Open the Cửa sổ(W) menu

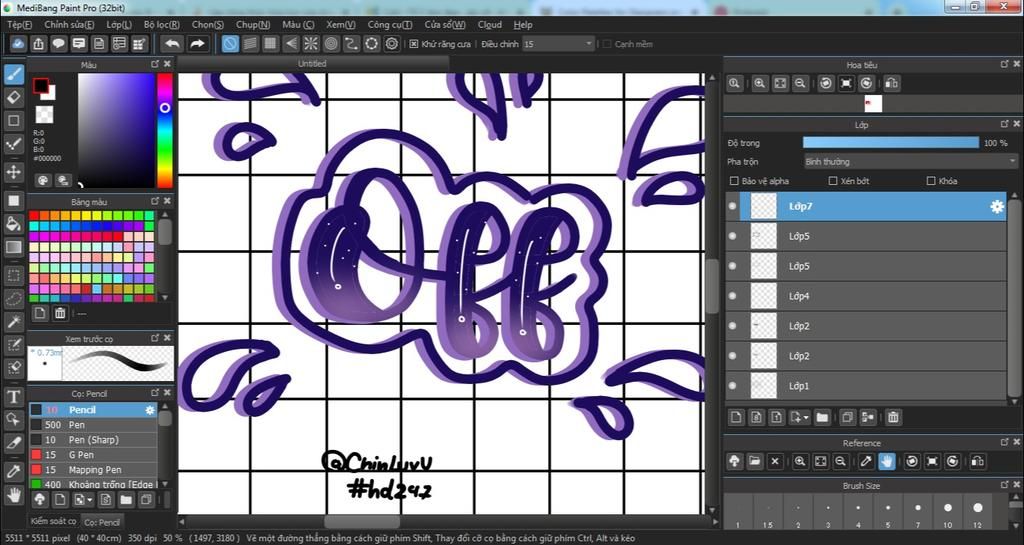point(445,25)
